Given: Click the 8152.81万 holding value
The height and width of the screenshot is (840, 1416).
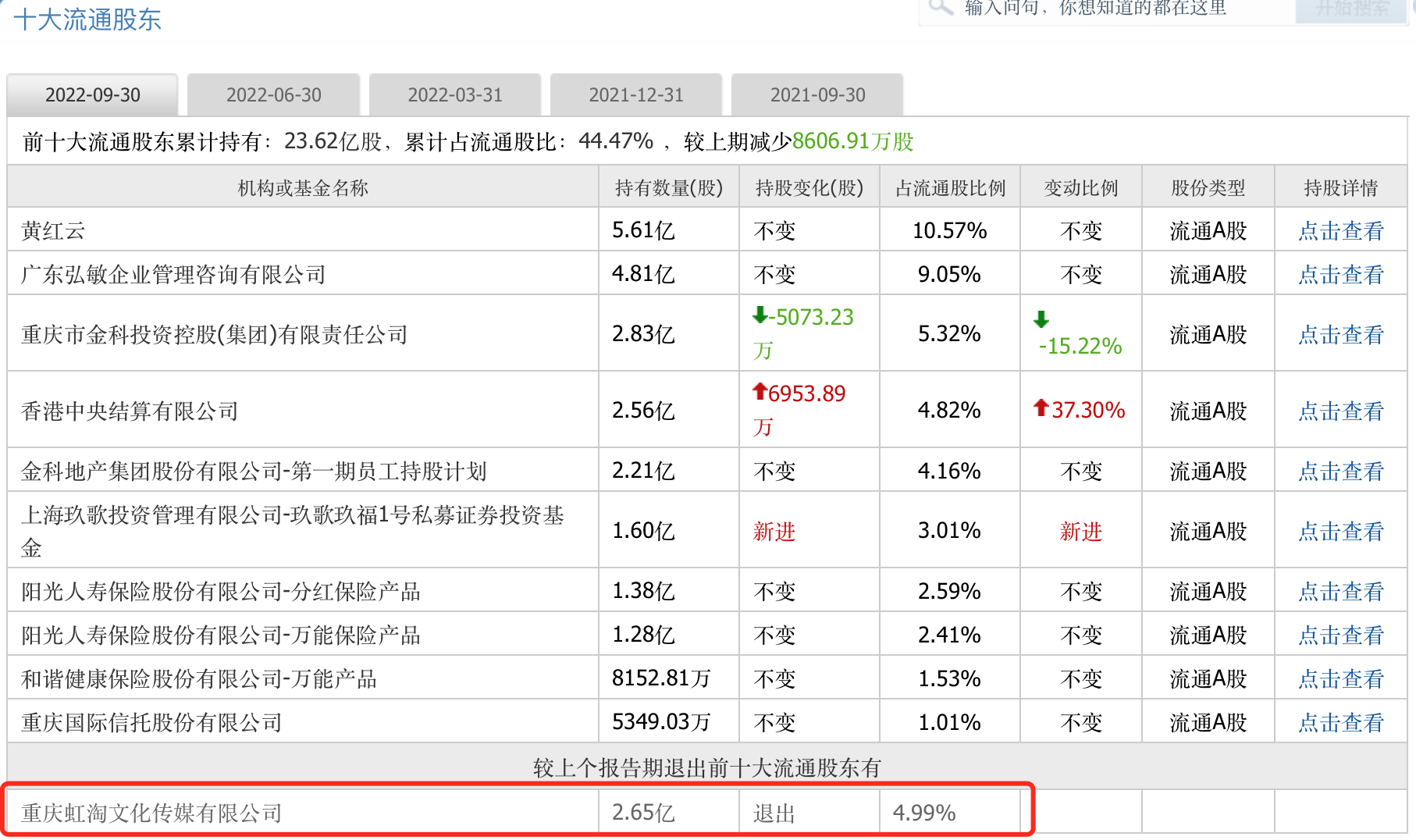Looking at the screenshot, I should coord(661,678).
